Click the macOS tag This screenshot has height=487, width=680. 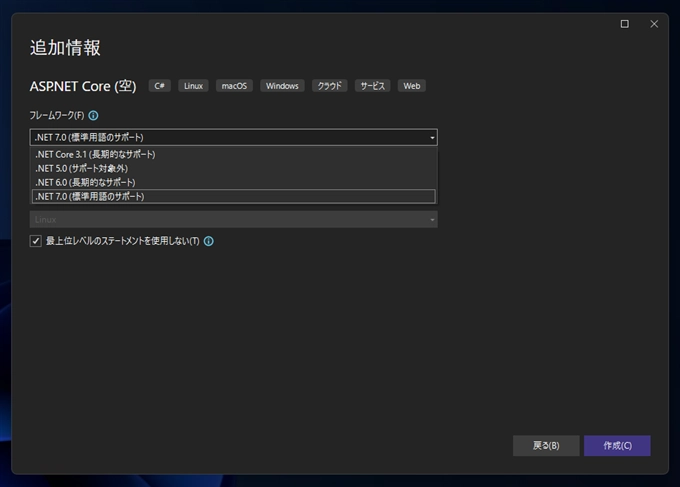234,86
